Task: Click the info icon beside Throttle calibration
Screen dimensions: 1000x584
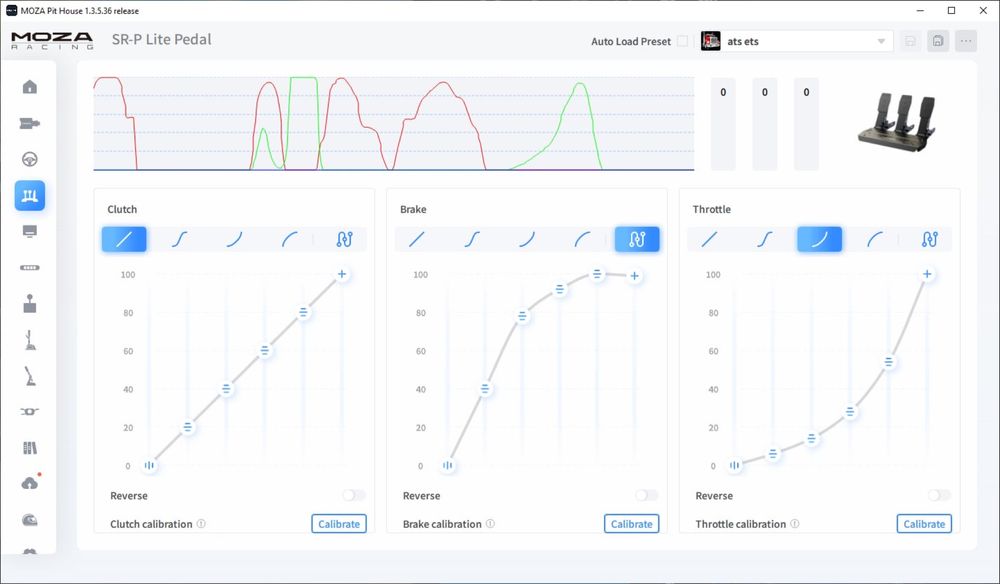Action: tap(795, 523)
